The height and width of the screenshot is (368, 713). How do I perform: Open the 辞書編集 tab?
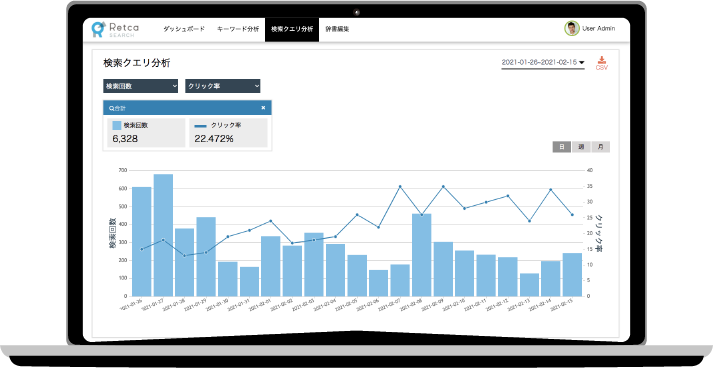pyautogui.click(x=337, y=29)
